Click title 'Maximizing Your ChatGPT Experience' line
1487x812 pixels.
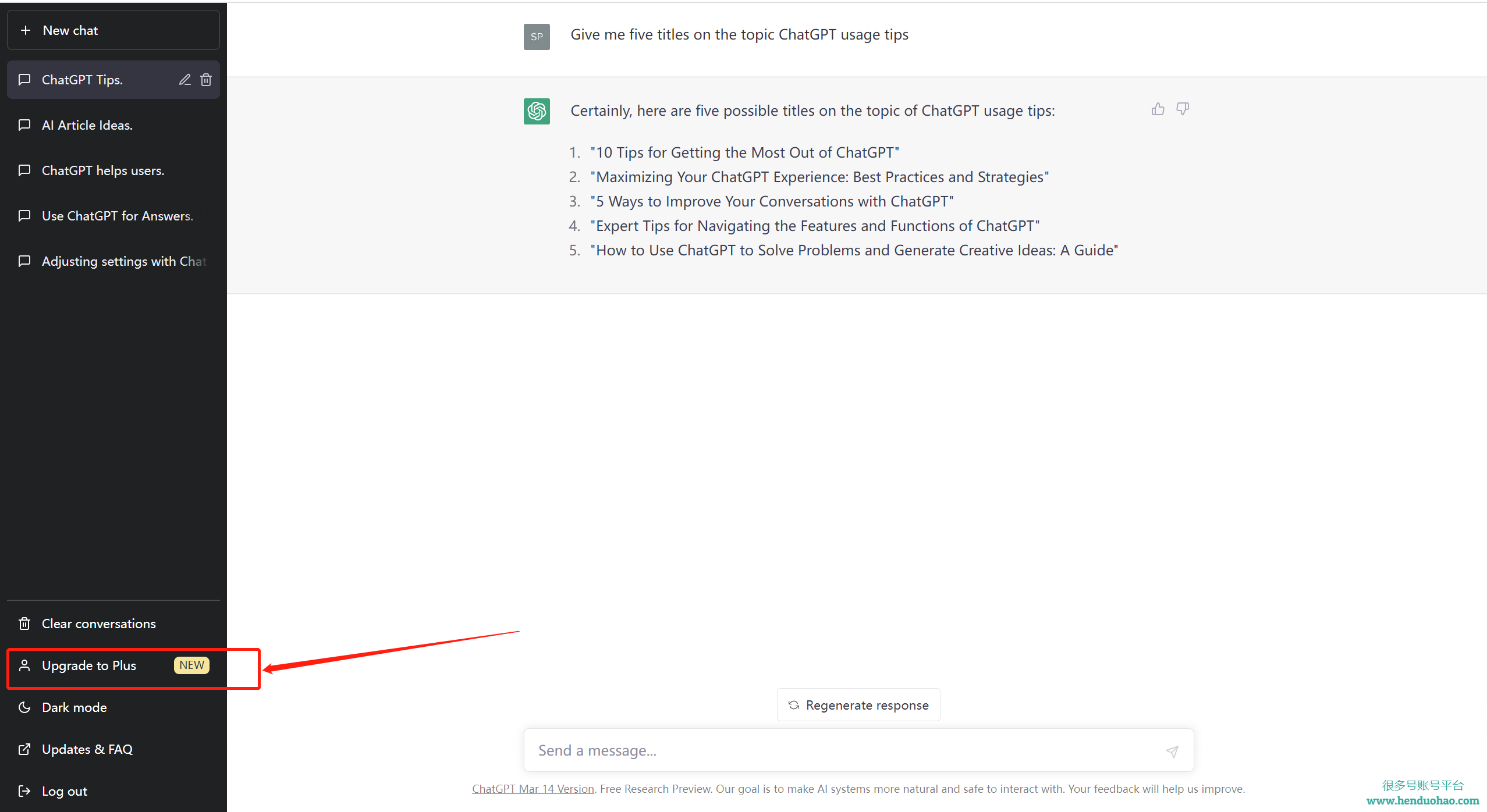[x=819, y=177]
